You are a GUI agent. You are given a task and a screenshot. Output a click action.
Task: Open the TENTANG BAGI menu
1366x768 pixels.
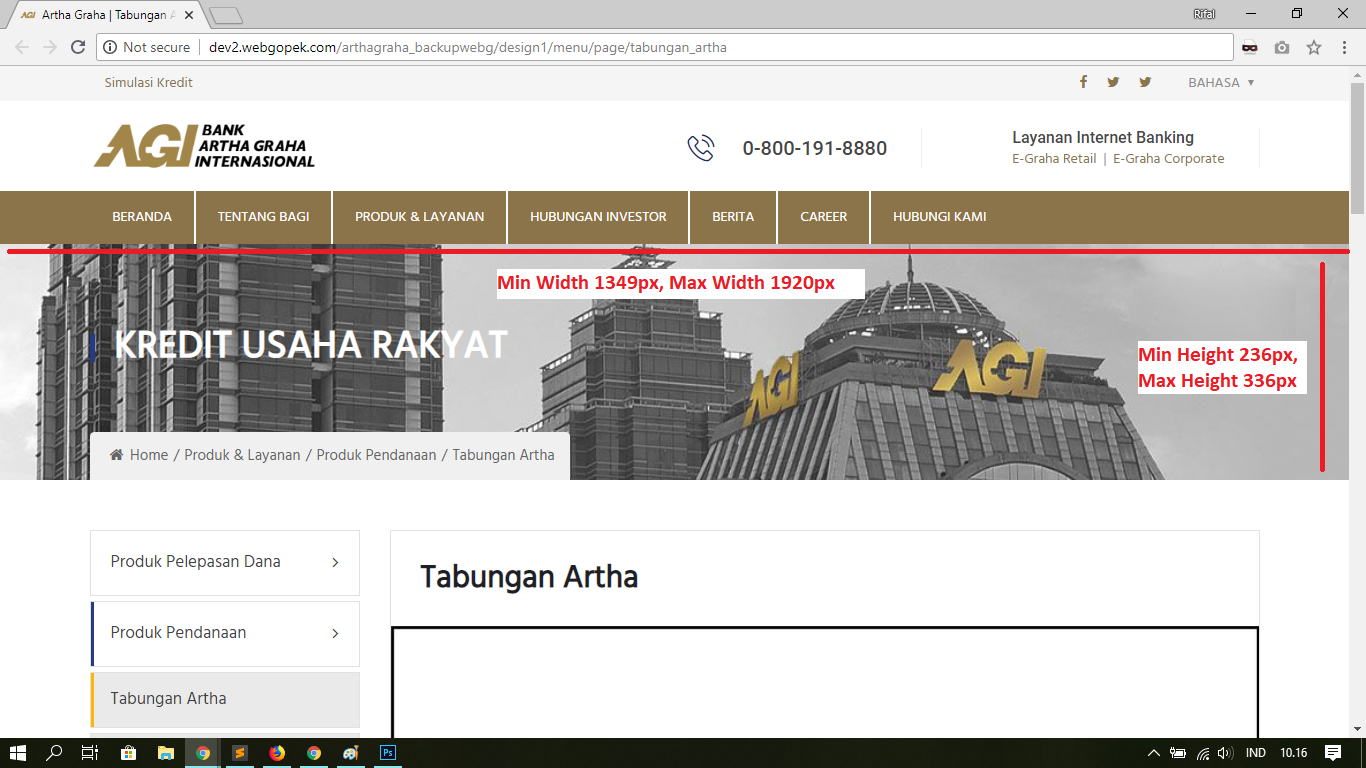click(264, 217)
